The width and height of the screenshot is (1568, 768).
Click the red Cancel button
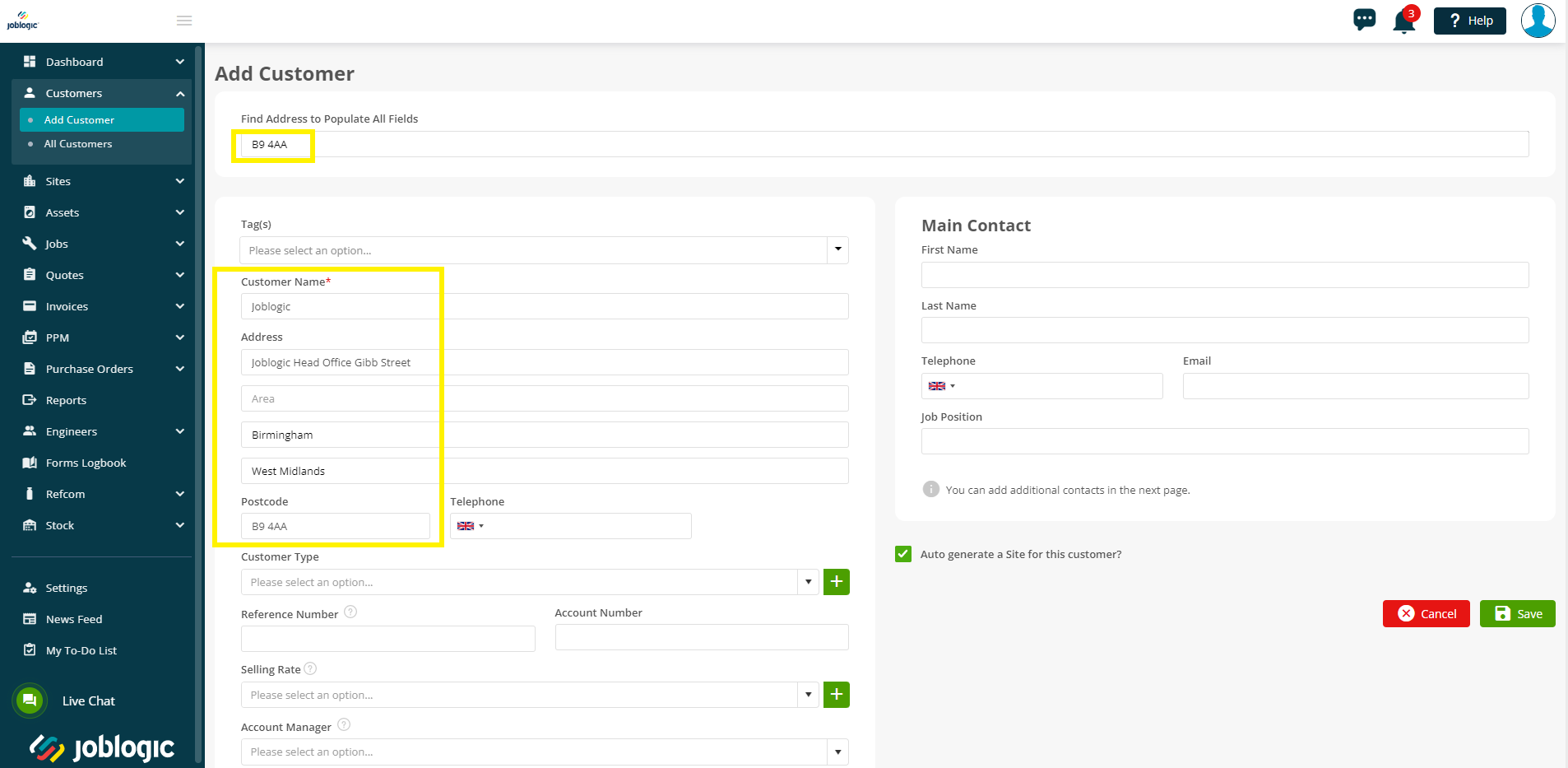coord(1426,613)
